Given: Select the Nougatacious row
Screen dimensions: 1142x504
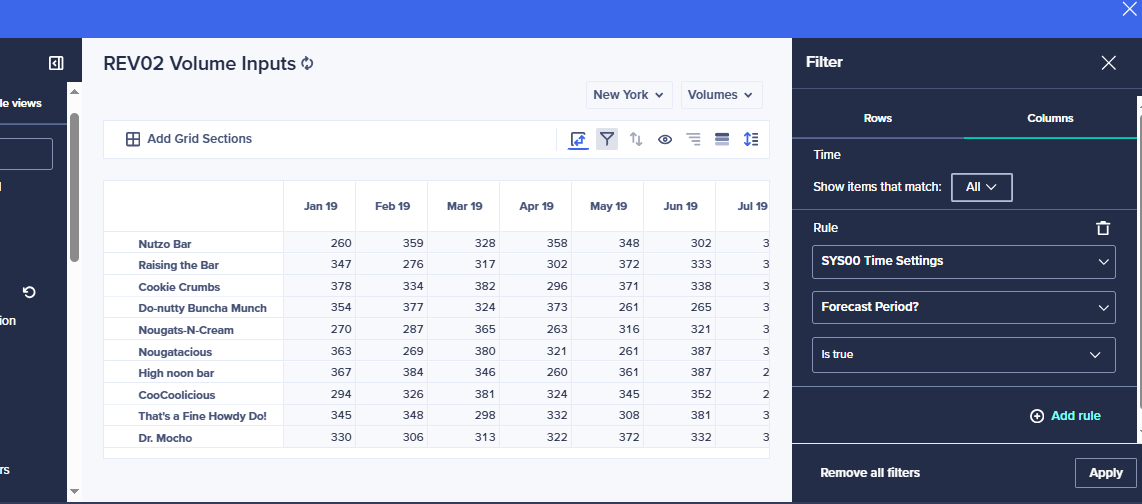Looking at the screenshot, I should [175, 352].
